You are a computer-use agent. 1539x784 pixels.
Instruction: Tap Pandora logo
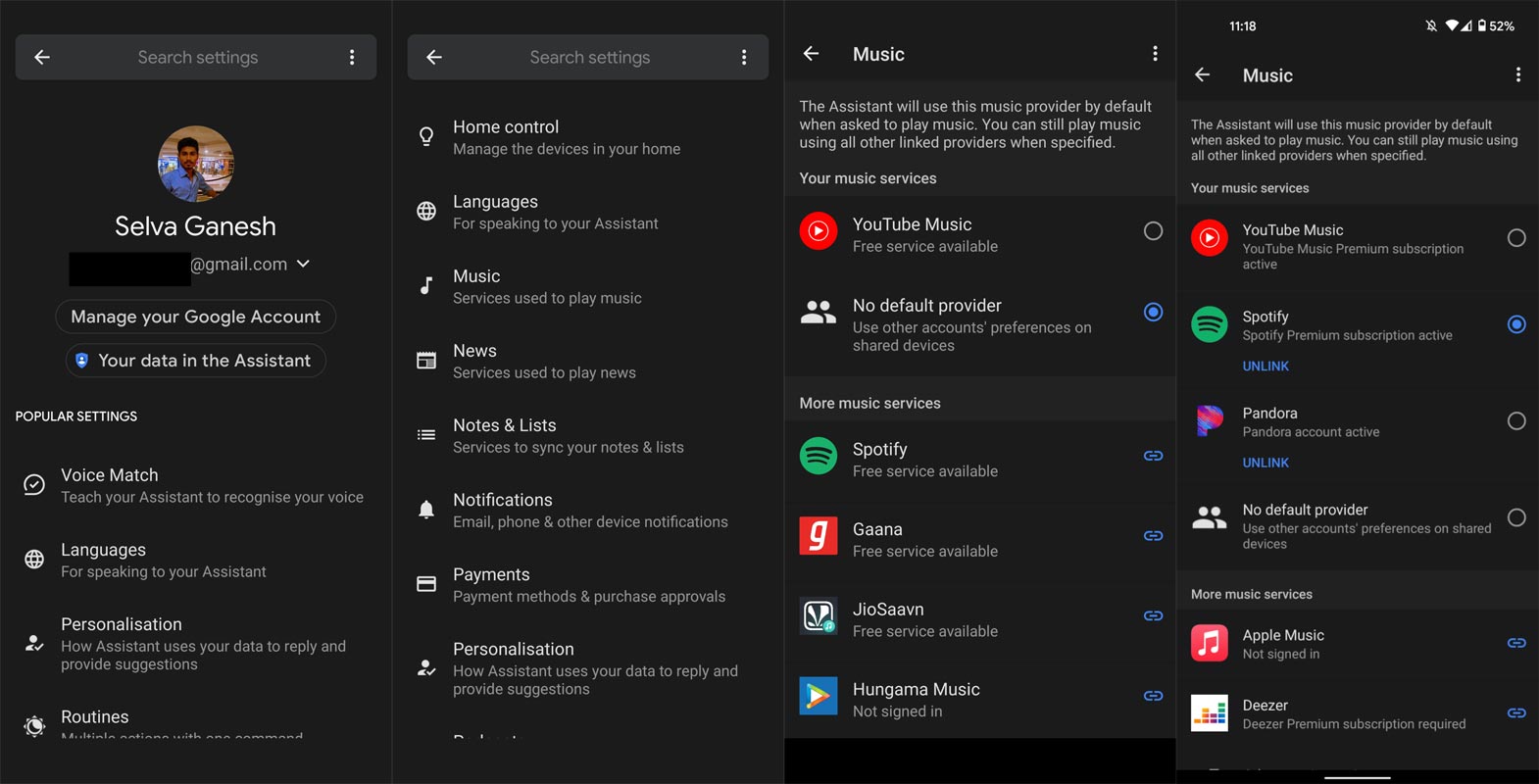coord(1210,421)
